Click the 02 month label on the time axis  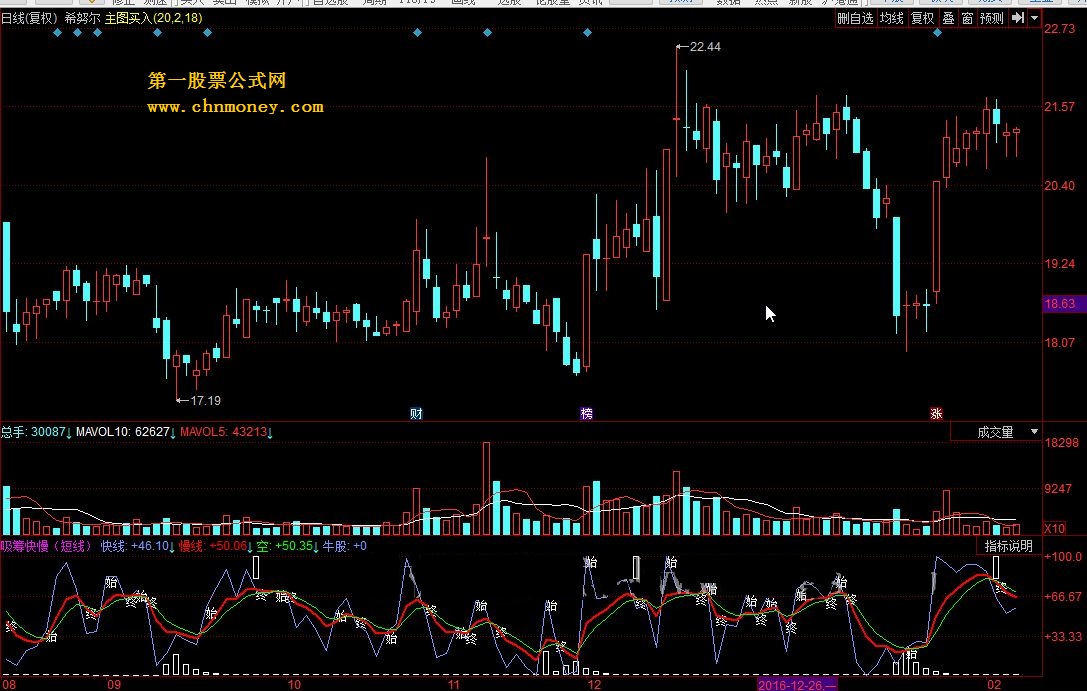994,685
